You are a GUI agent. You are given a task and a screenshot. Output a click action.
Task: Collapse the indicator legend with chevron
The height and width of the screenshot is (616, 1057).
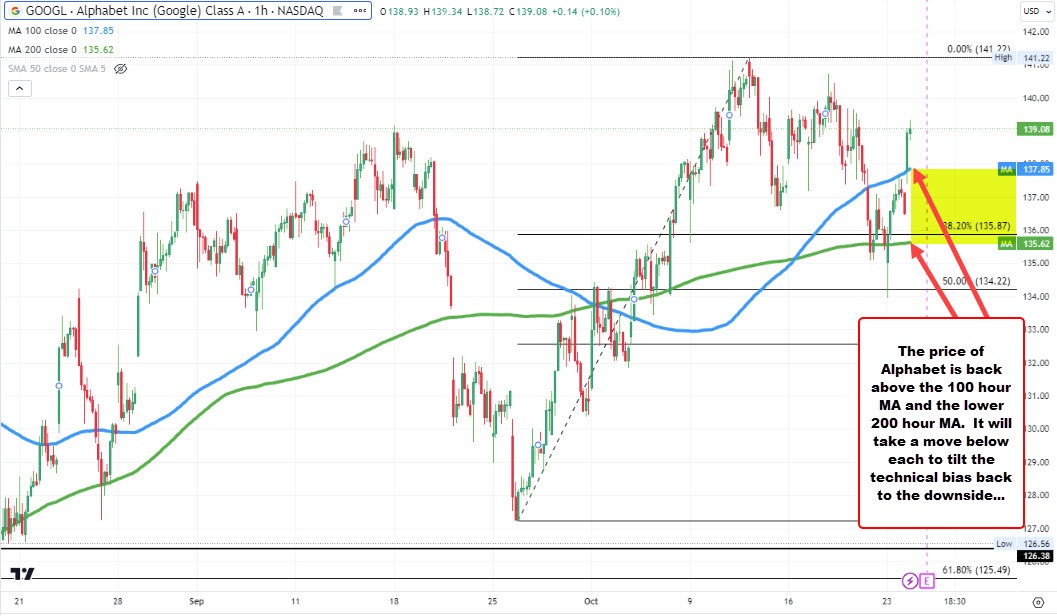19,90
